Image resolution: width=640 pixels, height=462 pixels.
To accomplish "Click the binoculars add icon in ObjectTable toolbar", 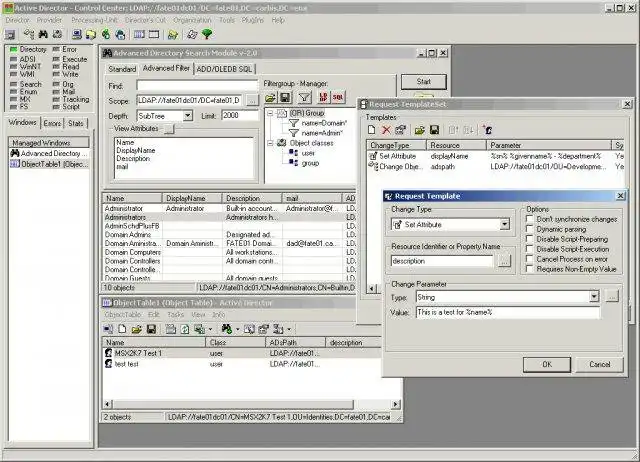I will click(x=227, y=329).
